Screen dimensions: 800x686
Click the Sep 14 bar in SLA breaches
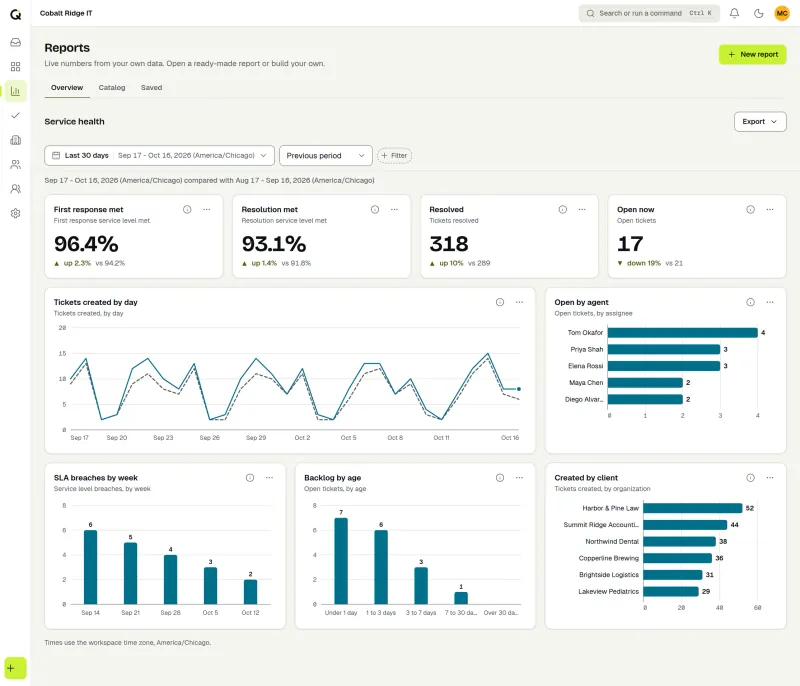pos(90,567)
